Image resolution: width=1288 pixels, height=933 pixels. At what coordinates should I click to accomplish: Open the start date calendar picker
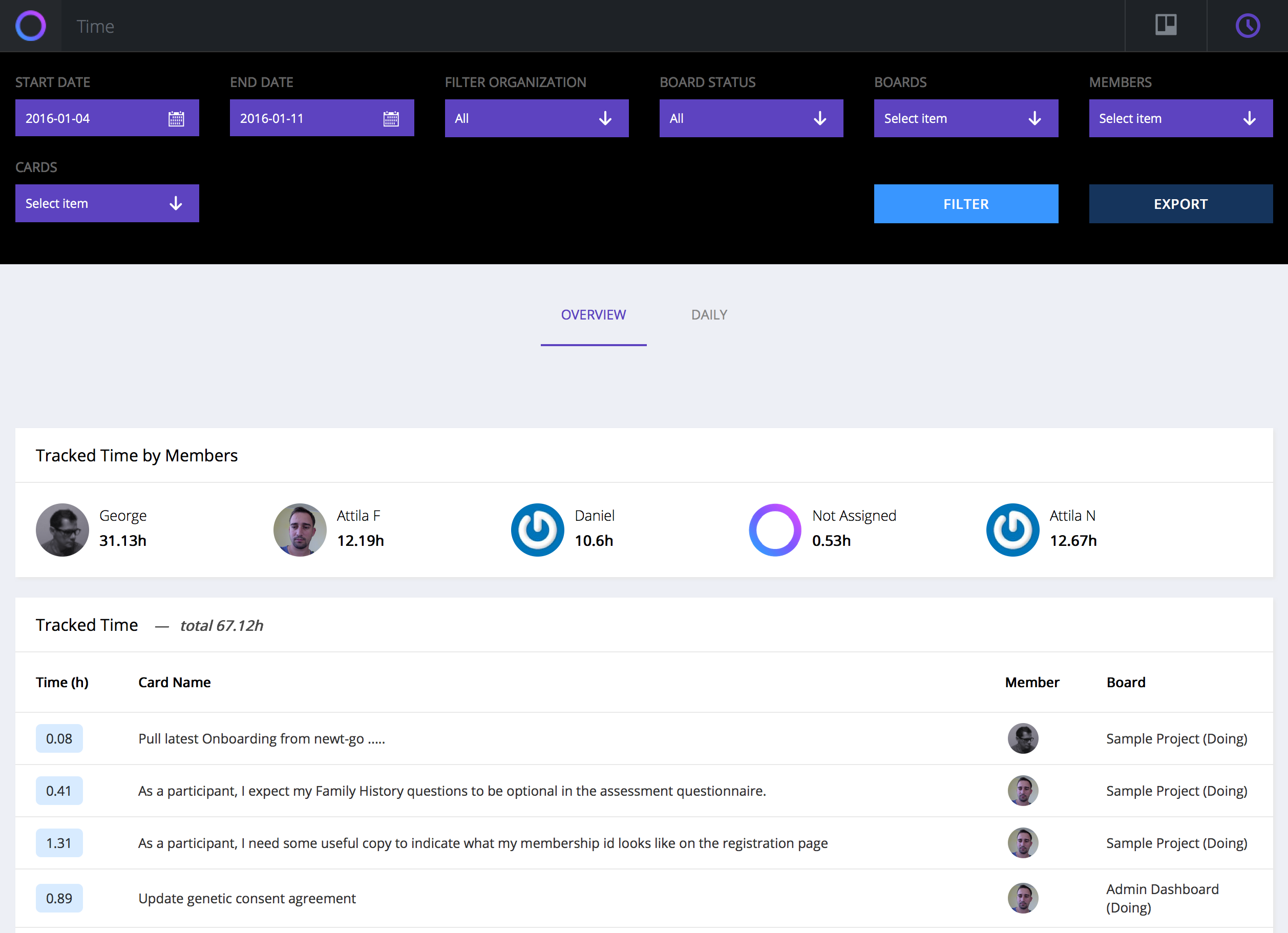(x=177, y=119)
